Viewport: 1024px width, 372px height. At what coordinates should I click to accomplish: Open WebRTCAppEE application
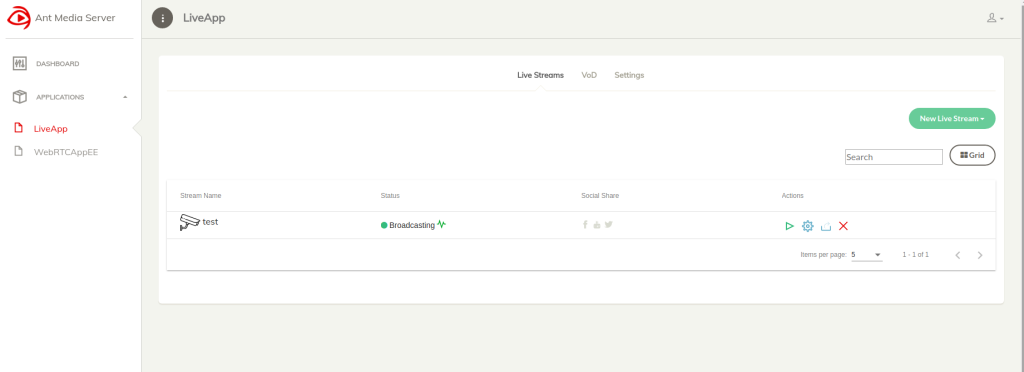[66, 152]
